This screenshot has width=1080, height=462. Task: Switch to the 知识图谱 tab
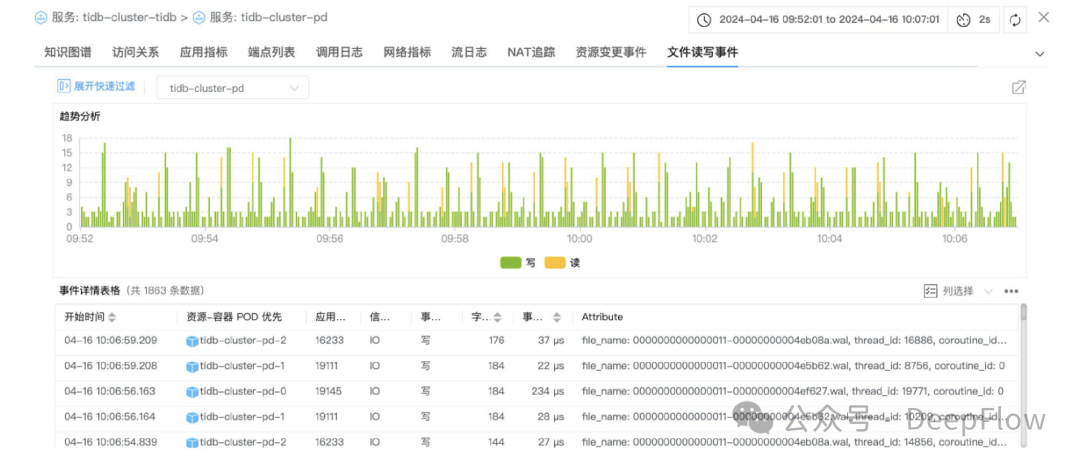pos(68,52)
